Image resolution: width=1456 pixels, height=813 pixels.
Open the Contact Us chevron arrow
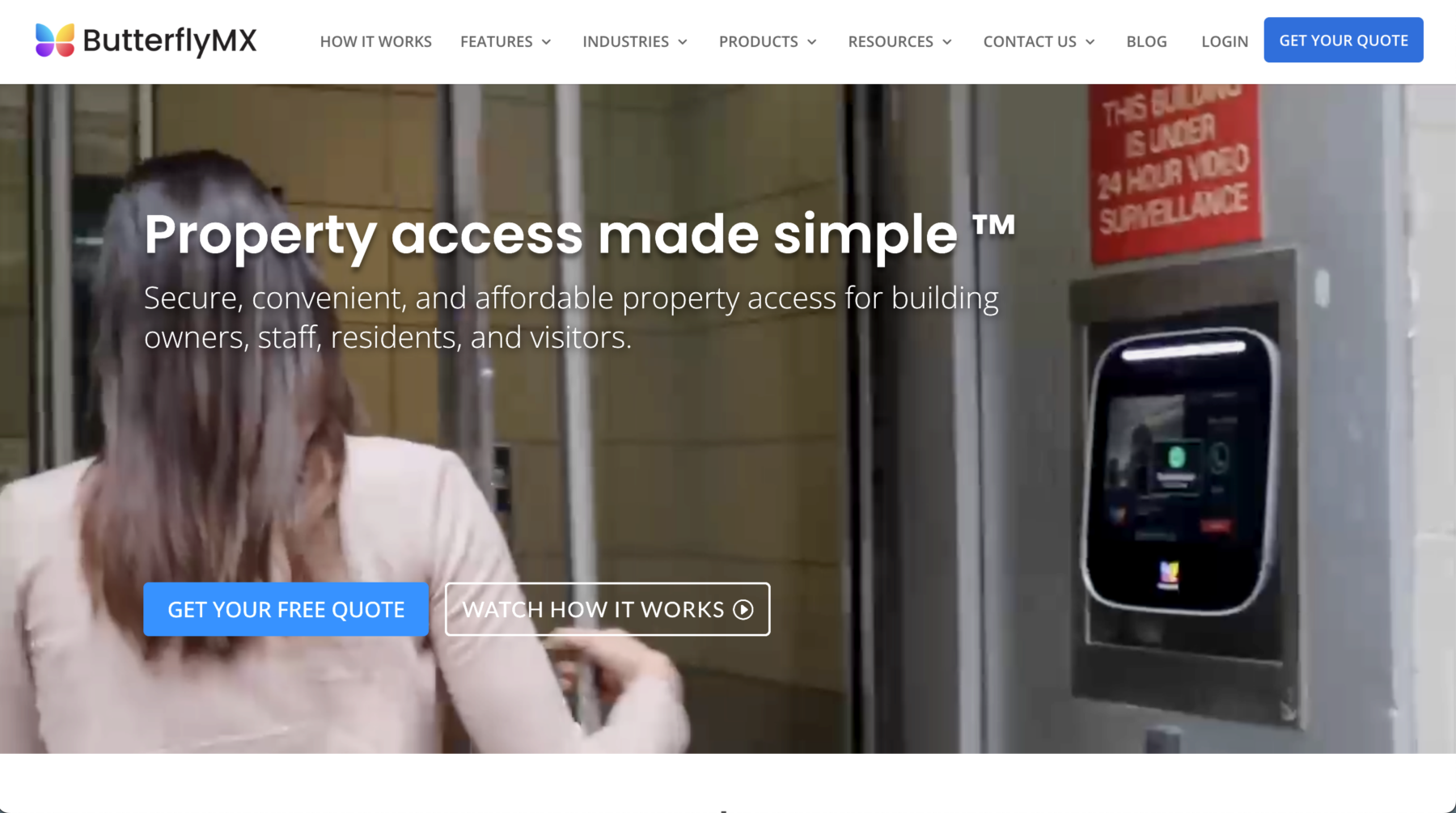(x=1090, y=42)
